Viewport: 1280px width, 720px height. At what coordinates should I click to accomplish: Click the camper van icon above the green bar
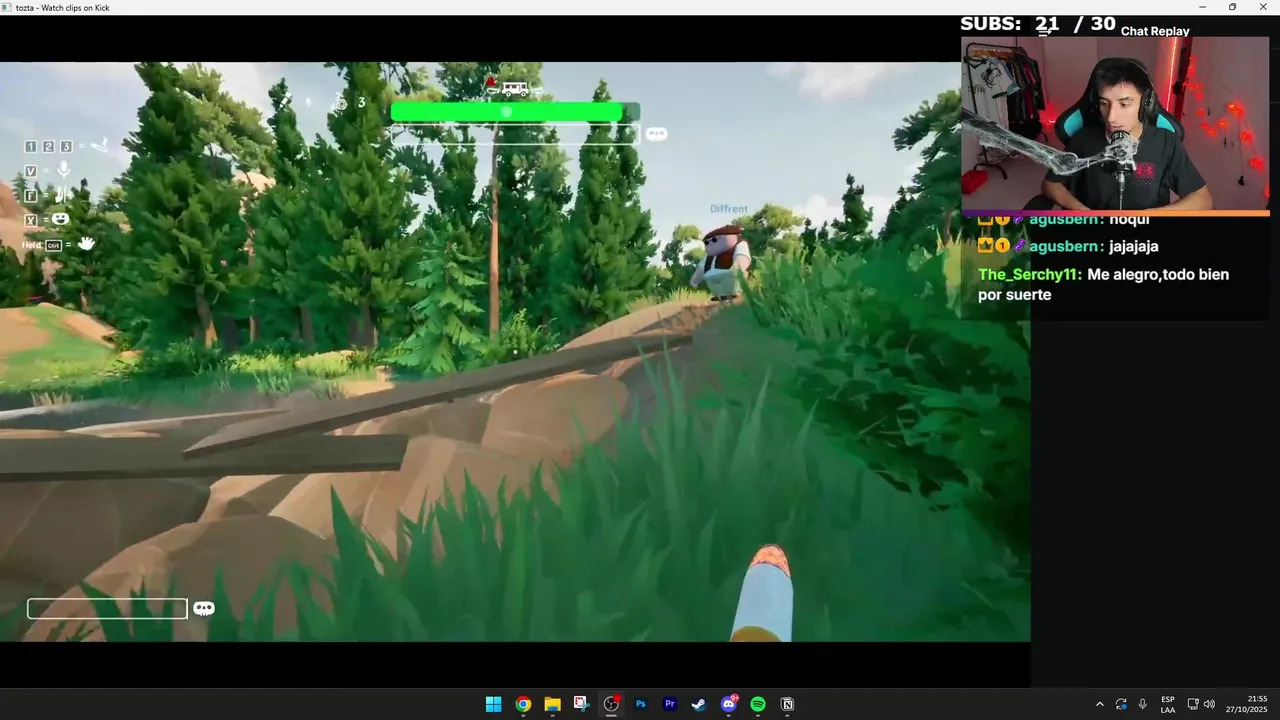pyautogui.click(x=515, y=88)
